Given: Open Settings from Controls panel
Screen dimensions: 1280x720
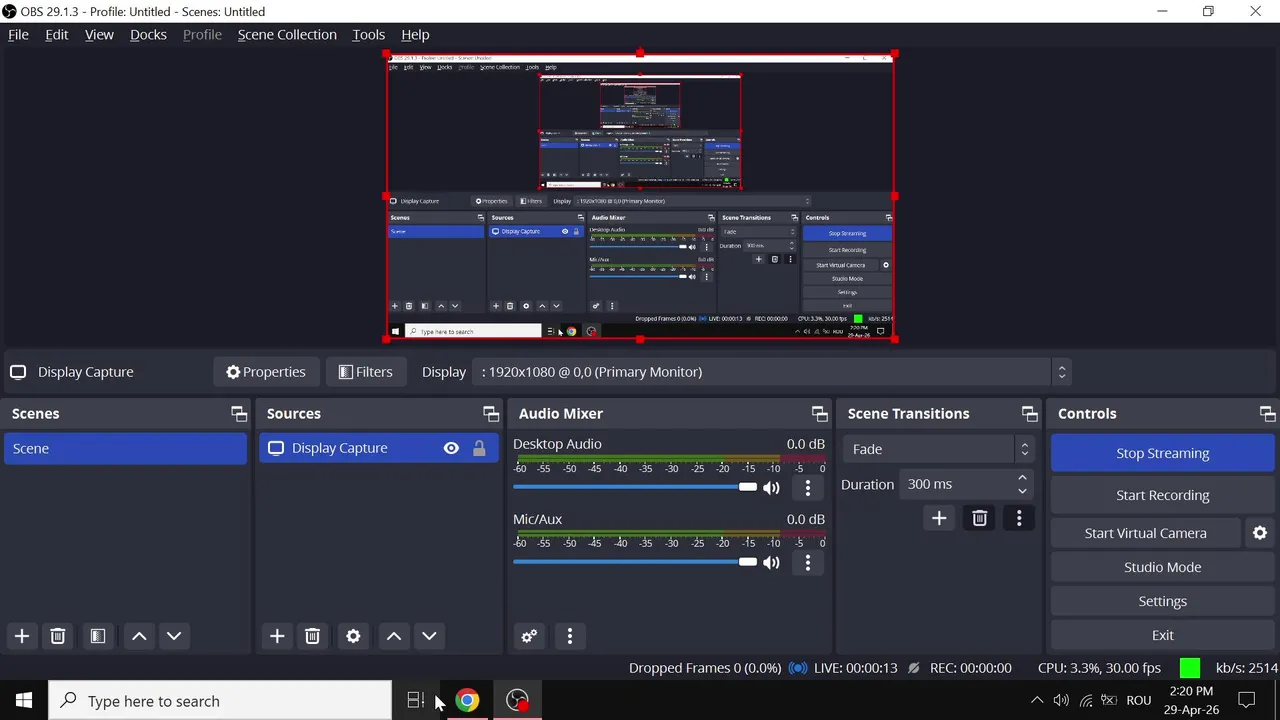Looking at the screenshot, I should tap(1162, 601).
